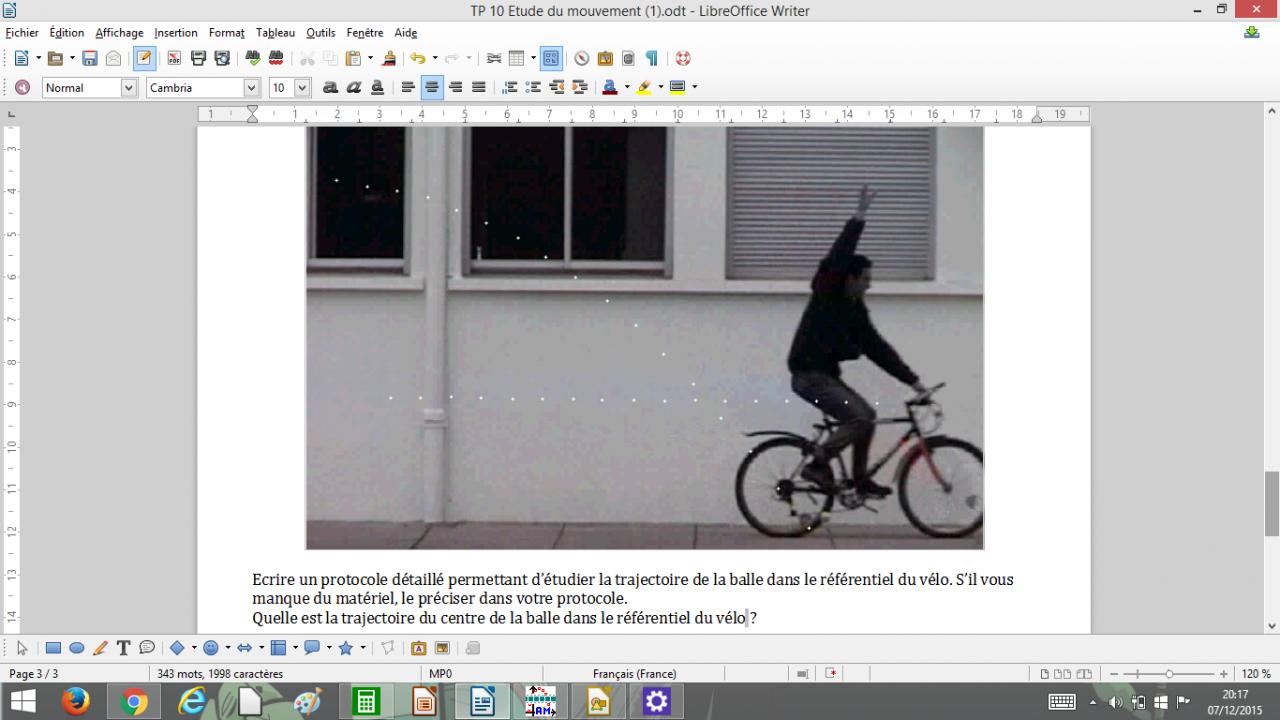Toggle the Data Sources button

point(628,58)
